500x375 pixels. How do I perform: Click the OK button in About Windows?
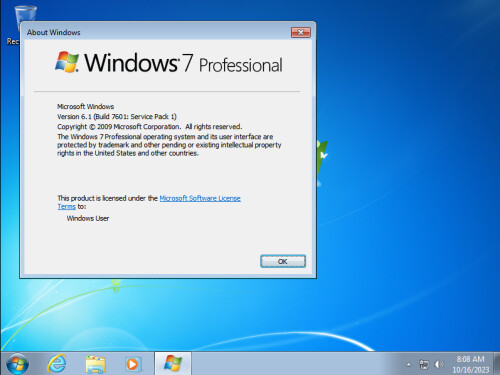(x=283, y=261)
